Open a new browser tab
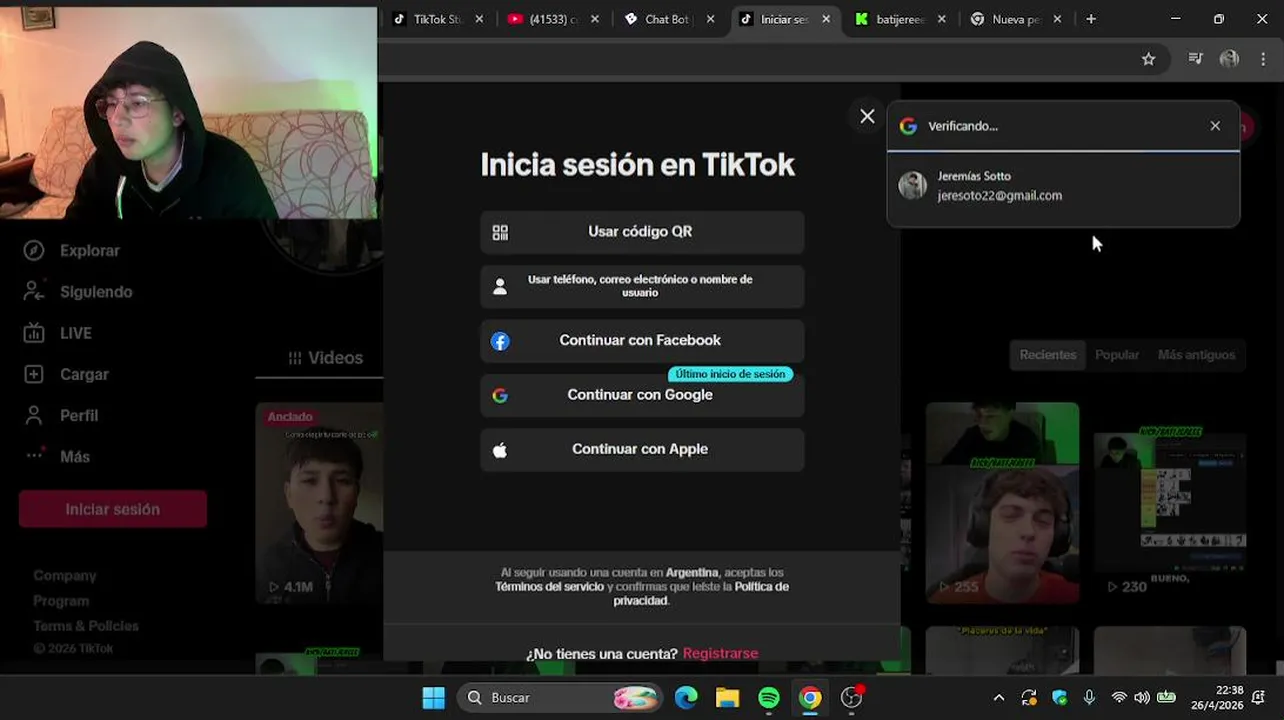The height and width of the screenshot is (720, 1284). click(x=1091, y=19)
